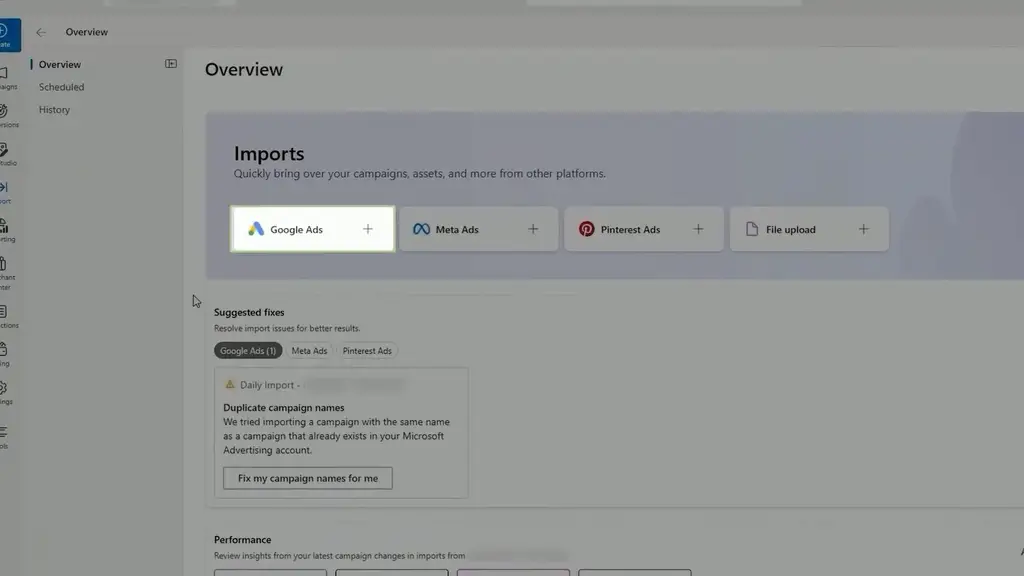Click the plus icon on File upload card
The width and height of the screenshot is (1024, 576).
[863, 229]
